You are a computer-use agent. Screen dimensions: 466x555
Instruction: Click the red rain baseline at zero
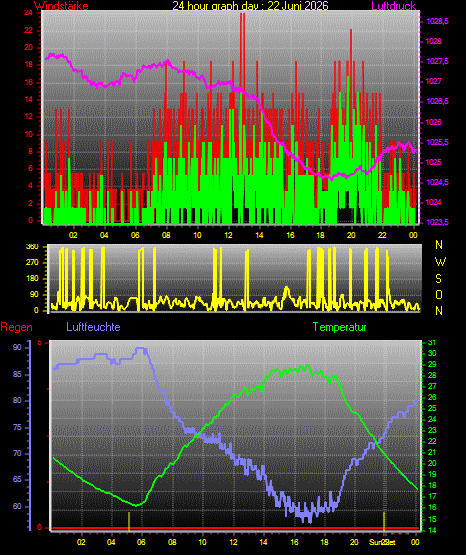235,528
